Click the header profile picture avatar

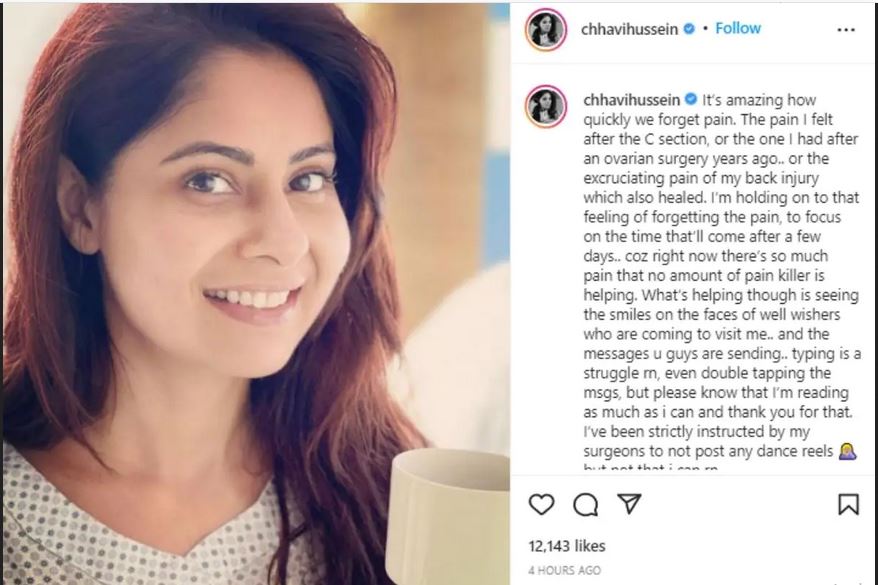[x=546, y=30]
